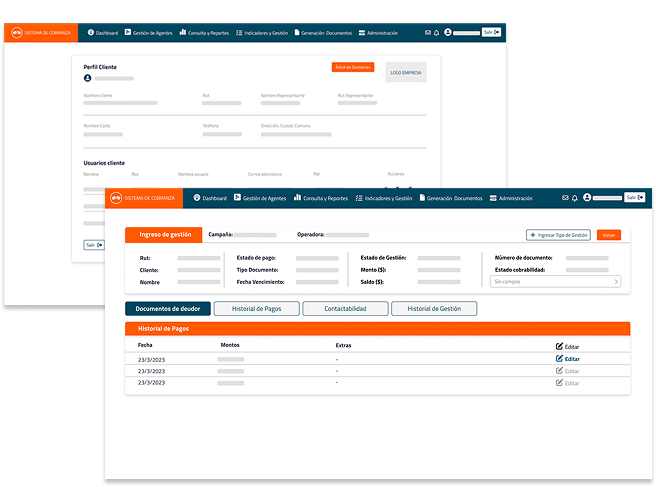
Task: Open Gestión de Agentes in front navbar
Action: click(264, 198)
